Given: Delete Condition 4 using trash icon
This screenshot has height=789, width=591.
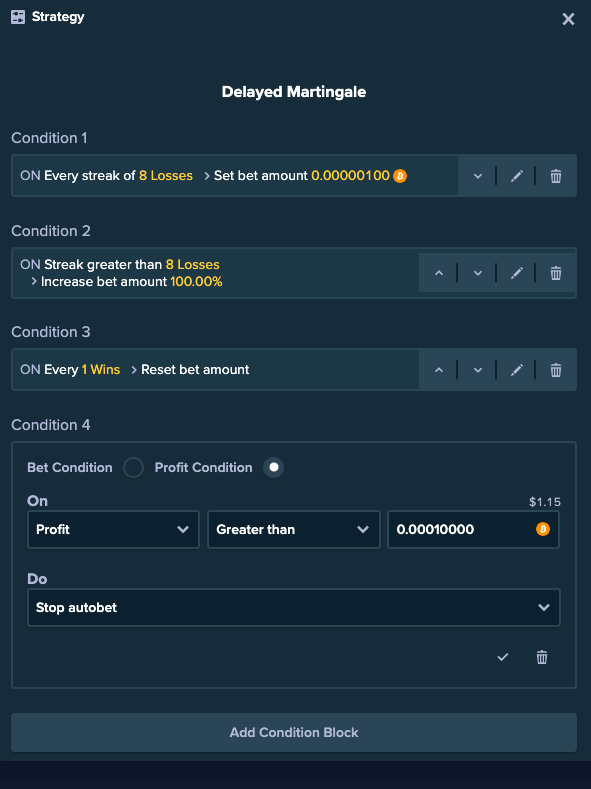Looking at the screenshot, I should 542,657.
